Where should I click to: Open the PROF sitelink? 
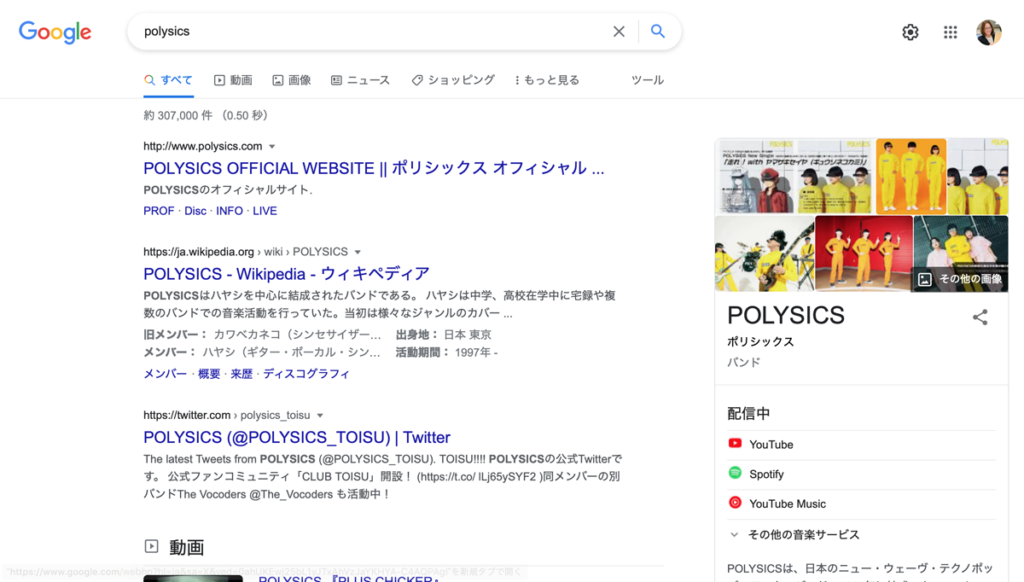point(159,211)
